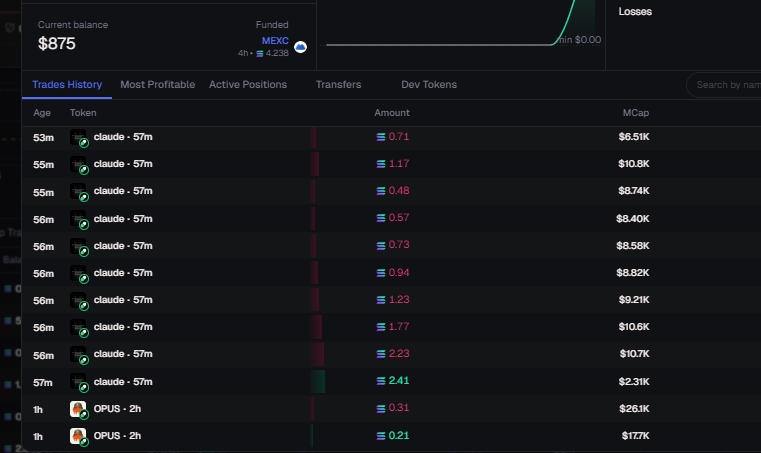Click the Search by name field
This screenshot has height=453, width=761.
[x=724, y=85]
